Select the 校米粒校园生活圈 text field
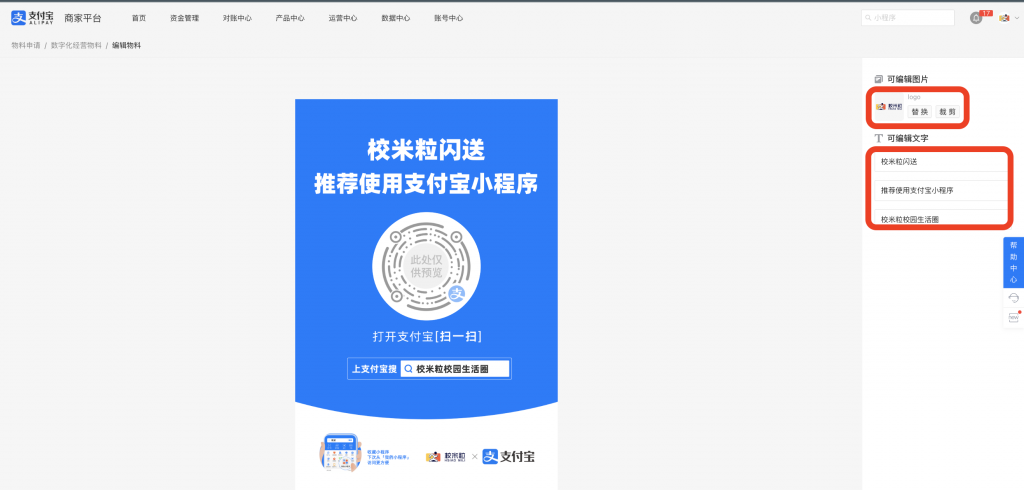The height and width of the screenshot is (490, 1024). (x=940, y=219)
